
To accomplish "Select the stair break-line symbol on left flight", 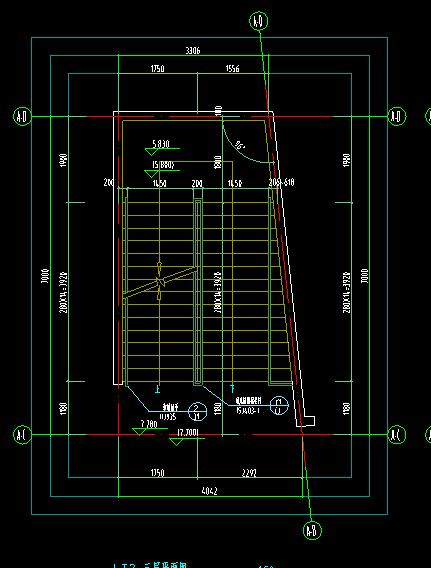I will (159, 281).
